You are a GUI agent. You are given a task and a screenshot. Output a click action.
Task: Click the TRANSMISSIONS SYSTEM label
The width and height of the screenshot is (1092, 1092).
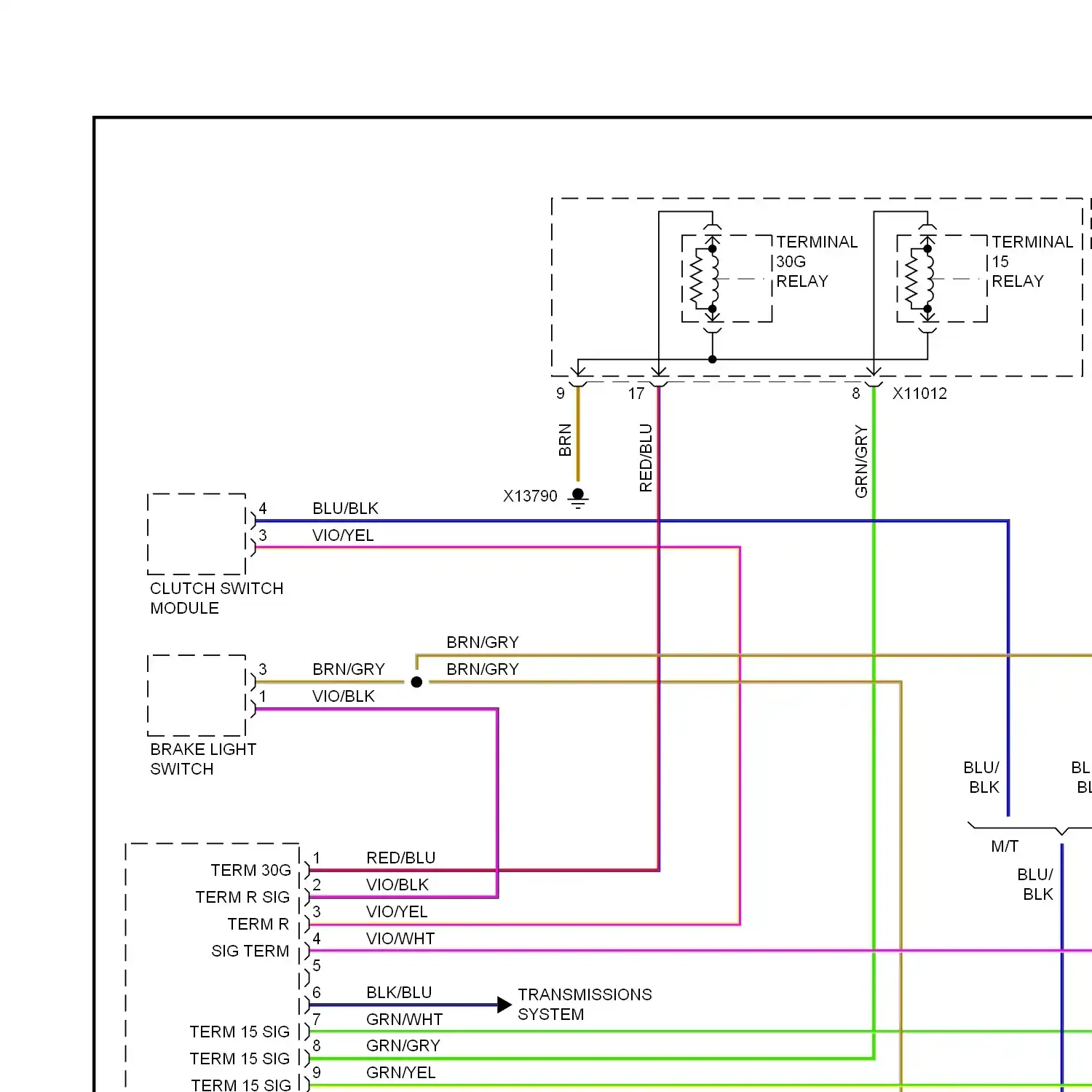pos(585,1004)
